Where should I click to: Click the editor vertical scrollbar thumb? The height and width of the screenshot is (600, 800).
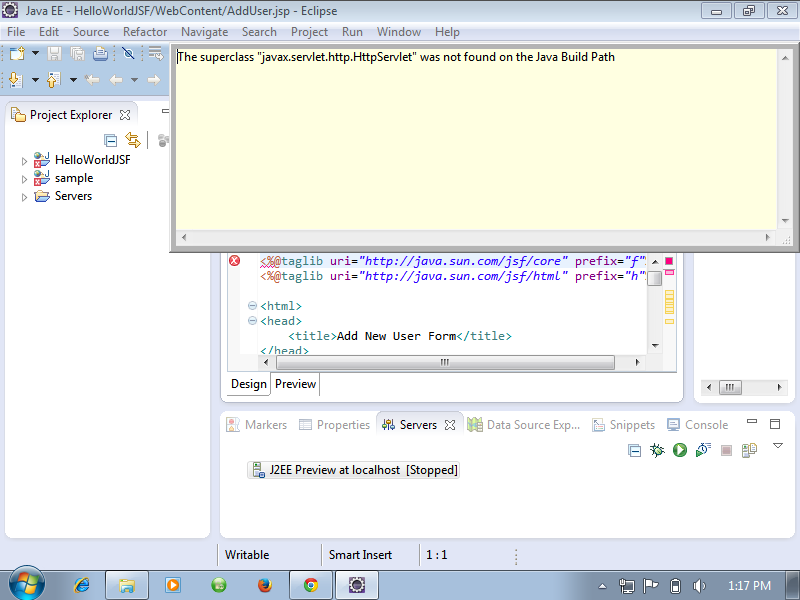(x=655, y=279)
